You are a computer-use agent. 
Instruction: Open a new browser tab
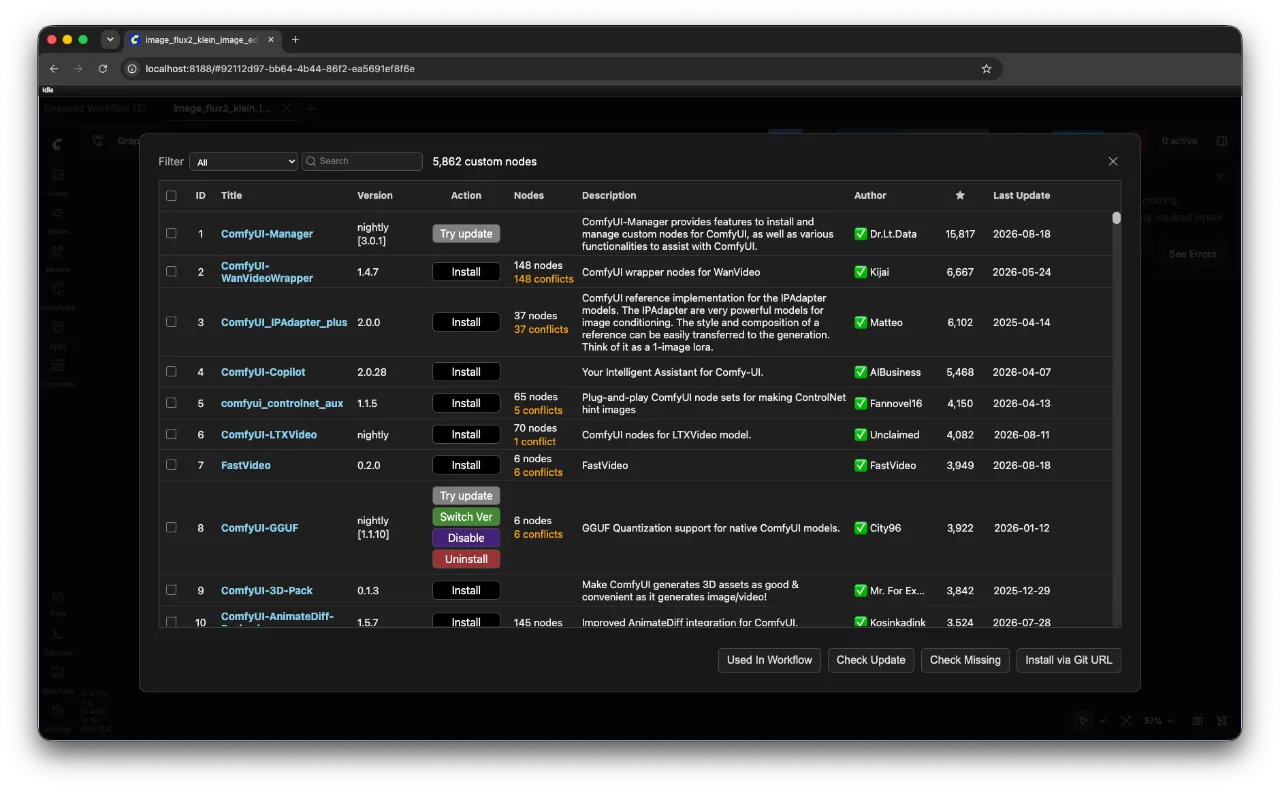295,40
